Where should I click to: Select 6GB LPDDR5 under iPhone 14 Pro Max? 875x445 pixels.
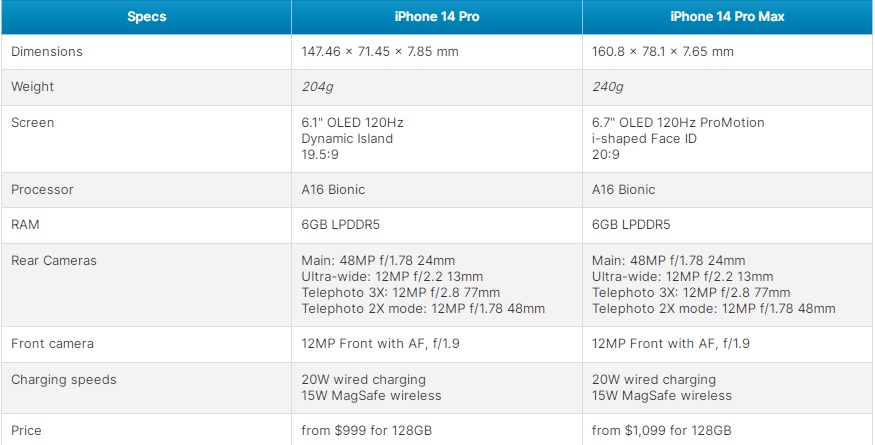pyautogui.click(x=631, y=225)
